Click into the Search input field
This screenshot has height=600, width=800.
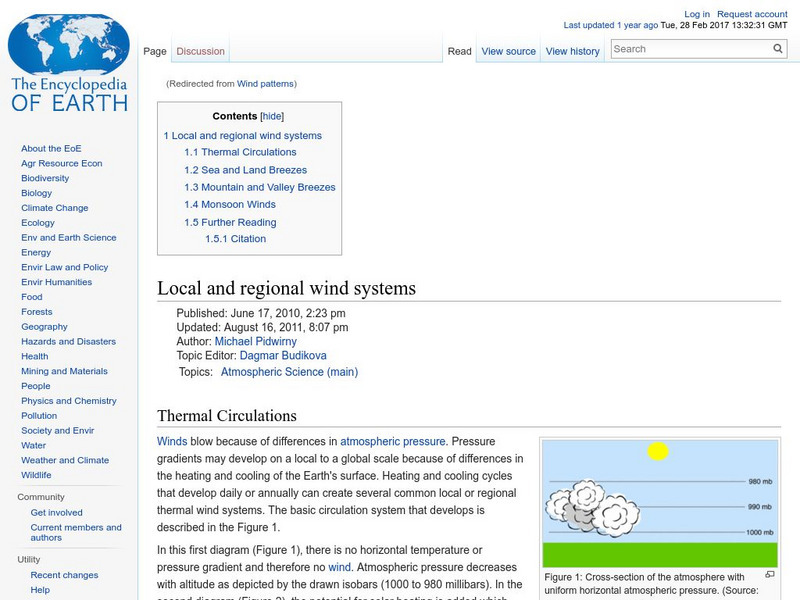pyautogui.click(x=691, y=49)
